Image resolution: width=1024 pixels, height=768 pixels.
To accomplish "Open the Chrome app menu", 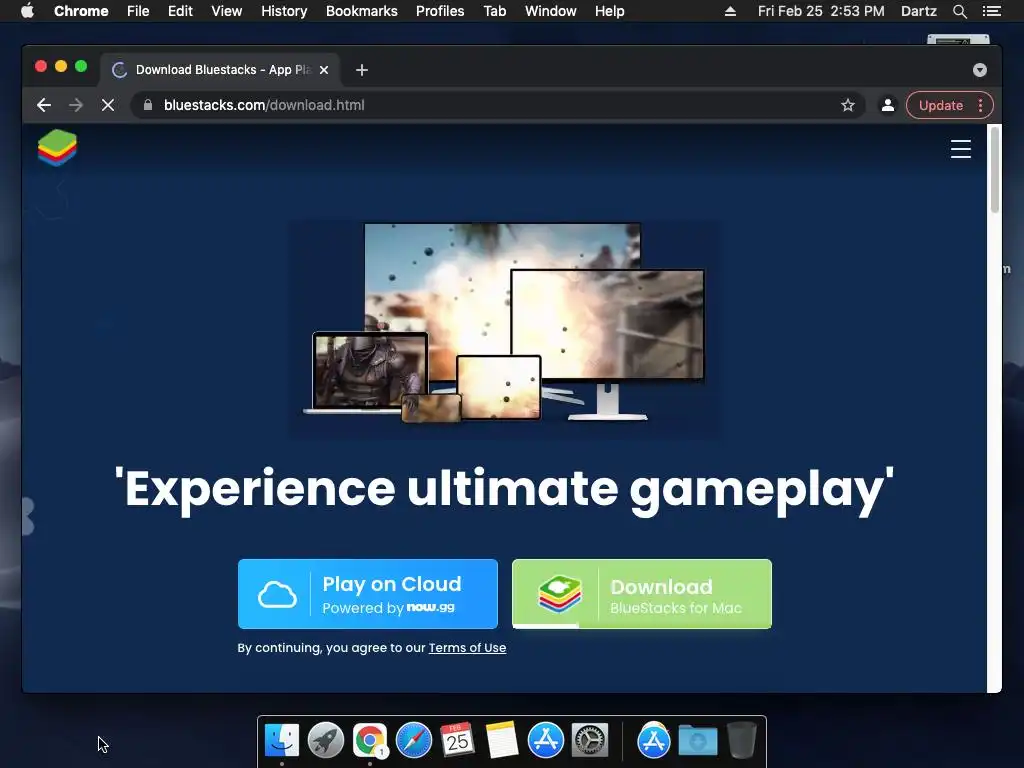I will click(x=81, y=11).
